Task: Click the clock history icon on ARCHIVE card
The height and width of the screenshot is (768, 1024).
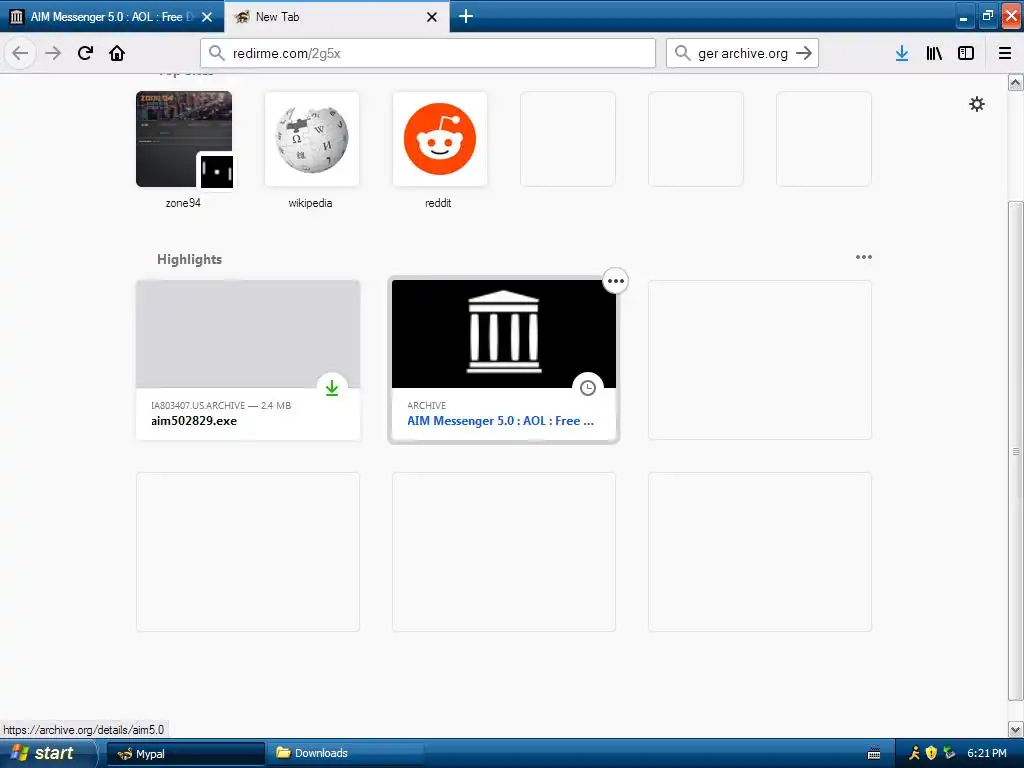Action: point(588,388)
